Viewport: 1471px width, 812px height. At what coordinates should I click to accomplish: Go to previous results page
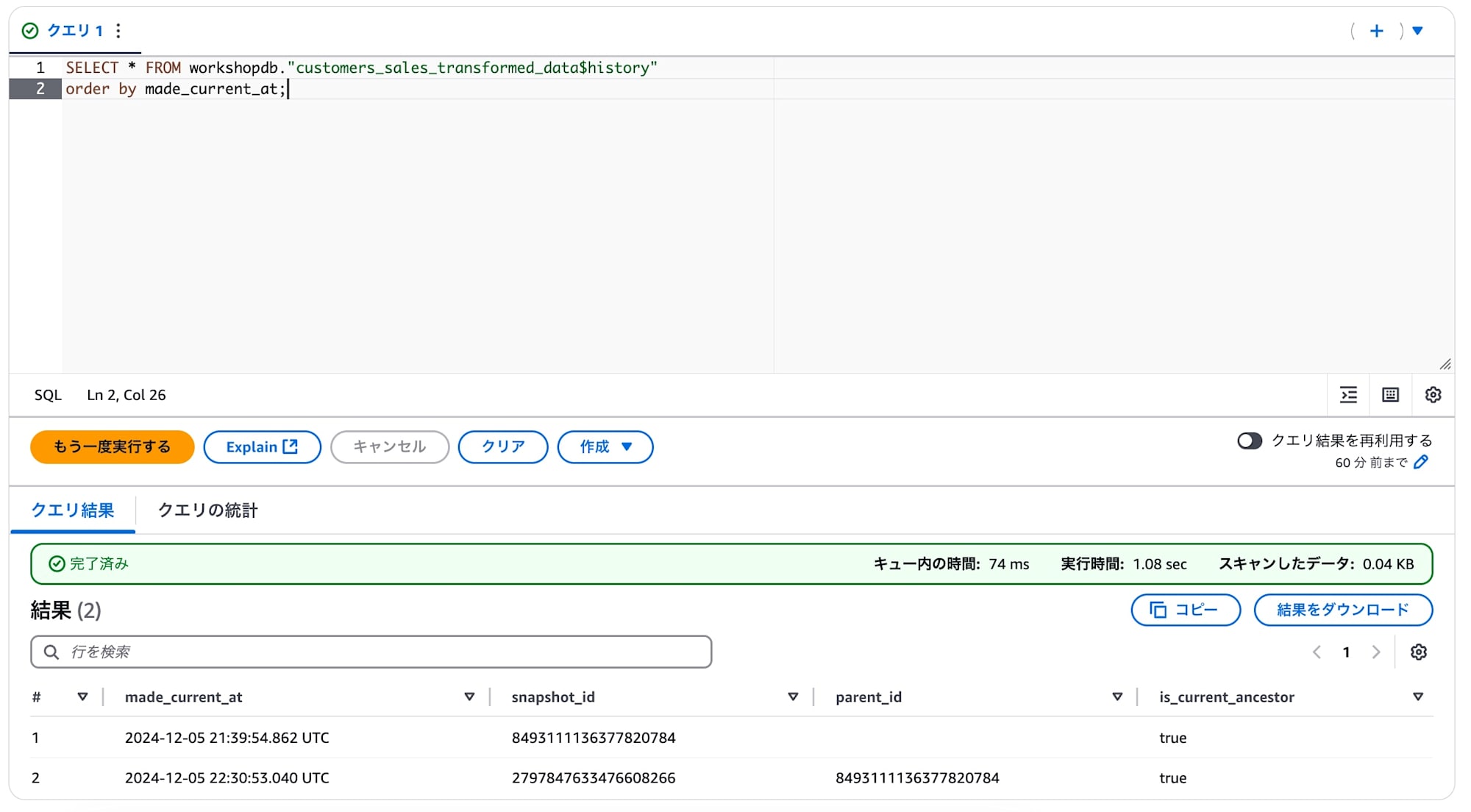coord(1317,652)
